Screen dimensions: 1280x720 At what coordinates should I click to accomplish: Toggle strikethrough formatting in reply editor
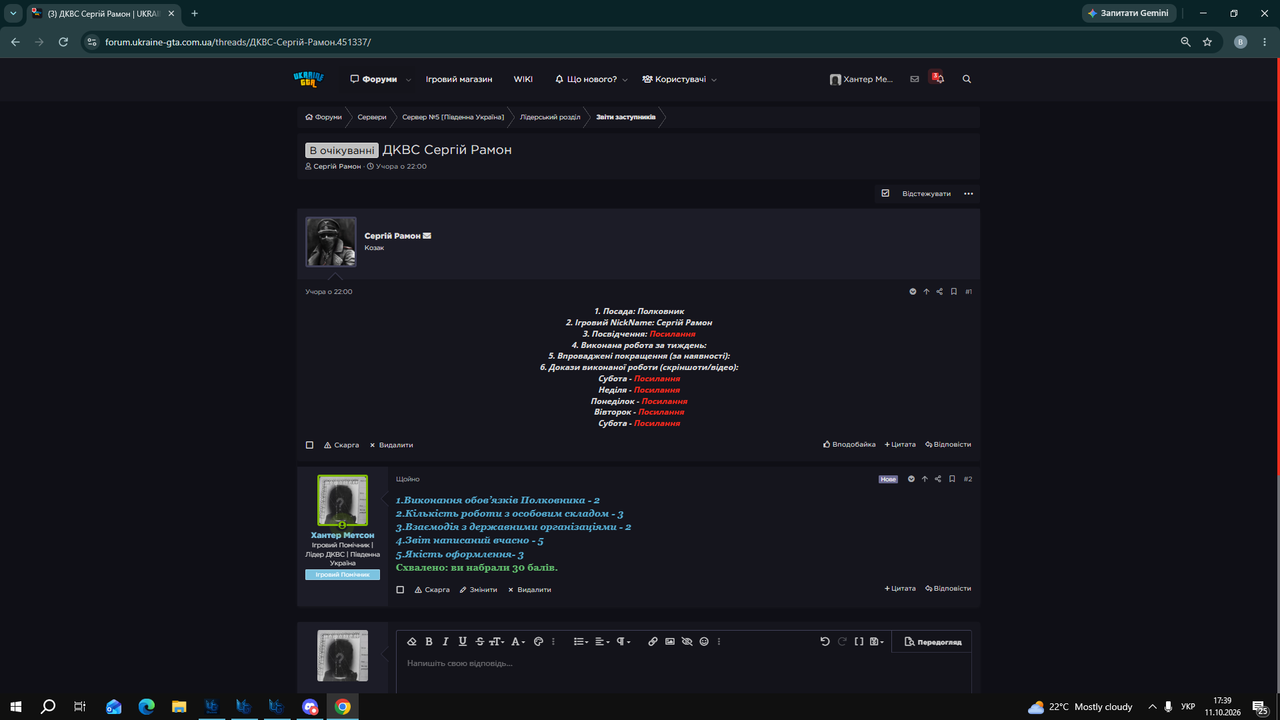pos(479,641)
